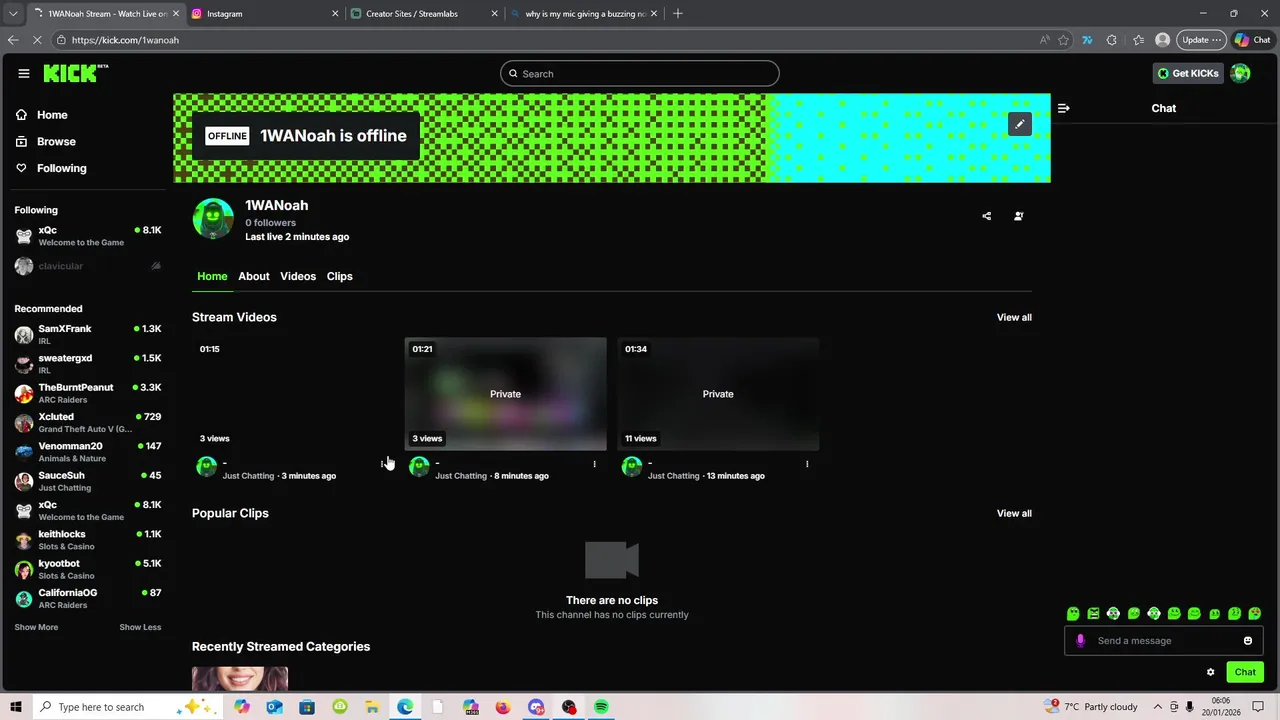1280x720 pixels.
Task: Open the 01:34 private video thumbnail
Action: [718, 394]
